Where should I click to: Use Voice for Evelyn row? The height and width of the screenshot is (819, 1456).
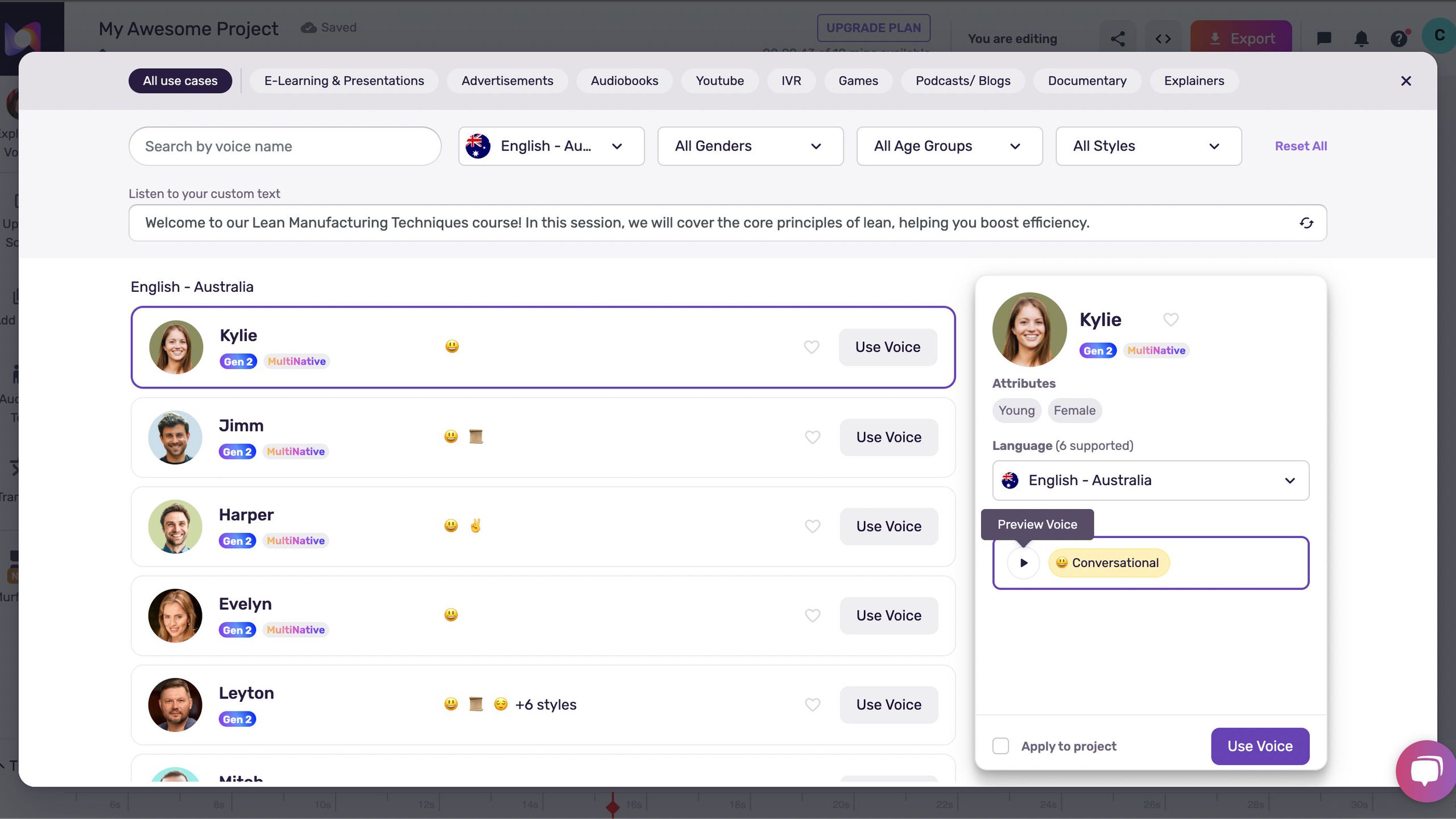(x=889, y=615)
